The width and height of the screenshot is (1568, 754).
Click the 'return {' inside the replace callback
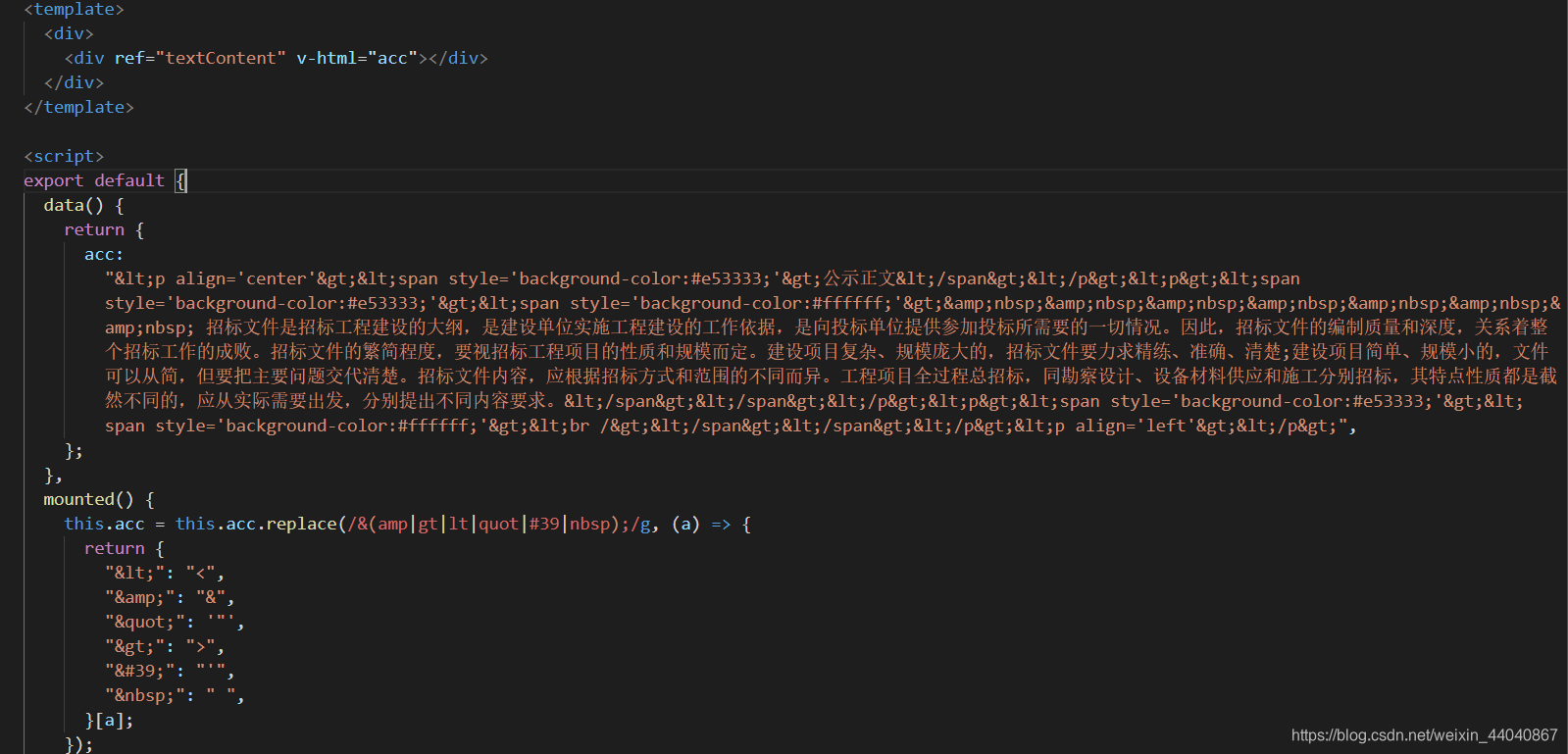point(125,548)
